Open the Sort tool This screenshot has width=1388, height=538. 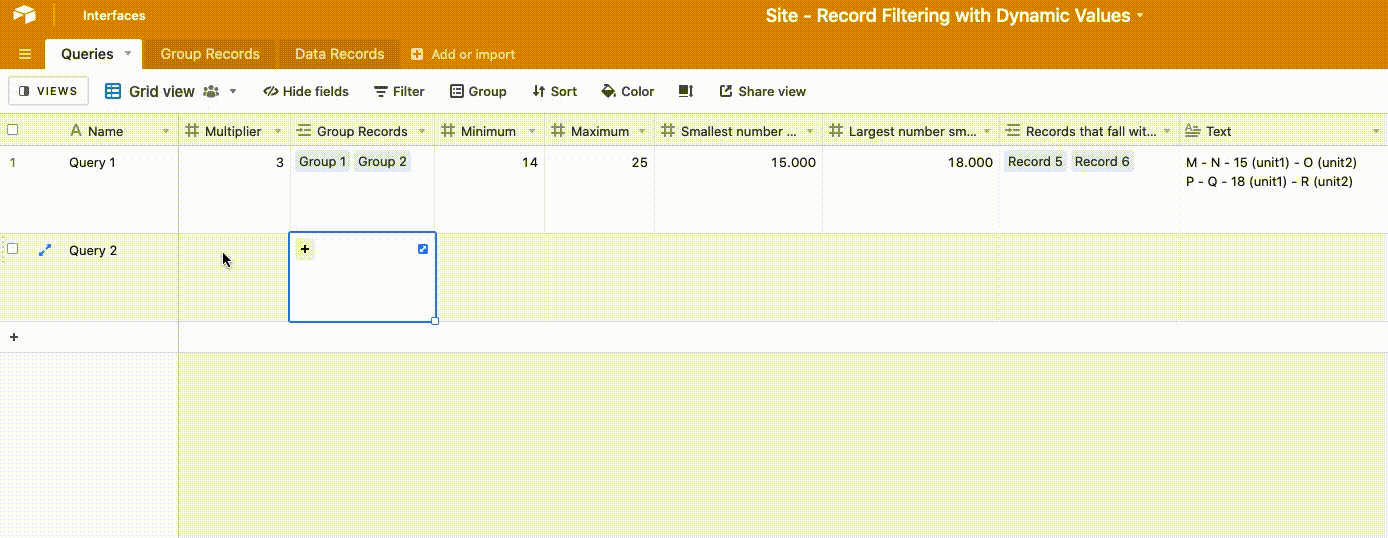(554, 91)
